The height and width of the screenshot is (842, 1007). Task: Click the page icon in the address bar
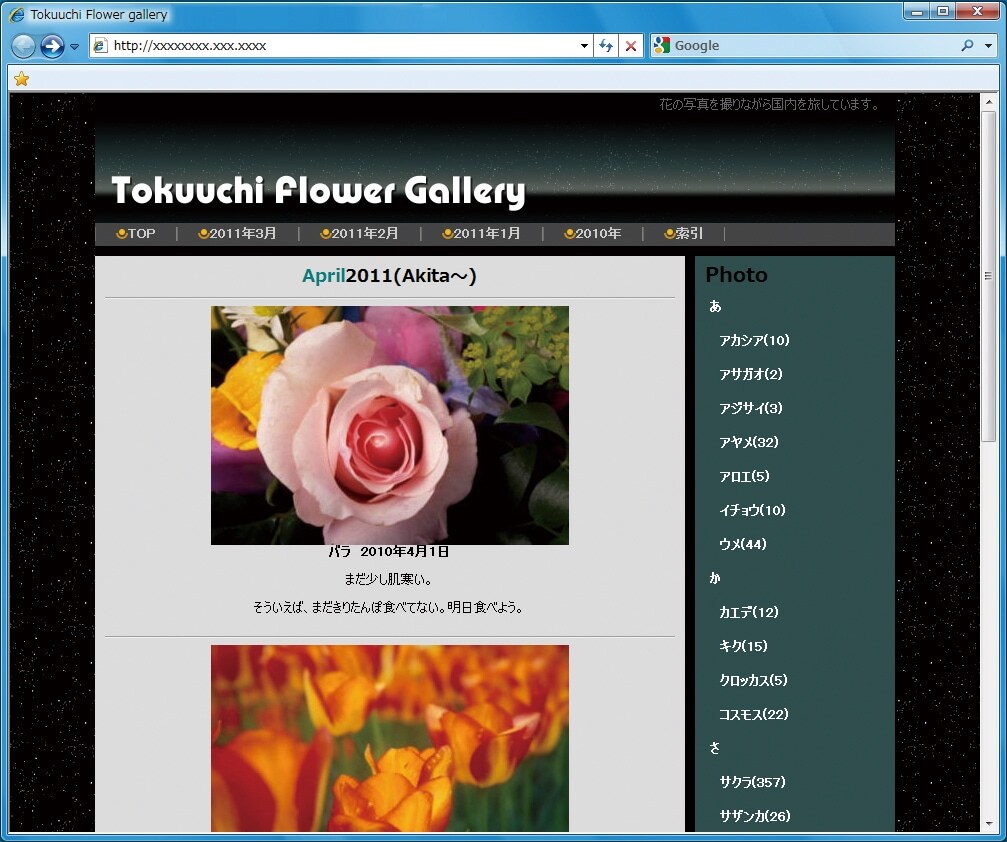[100, 46]
